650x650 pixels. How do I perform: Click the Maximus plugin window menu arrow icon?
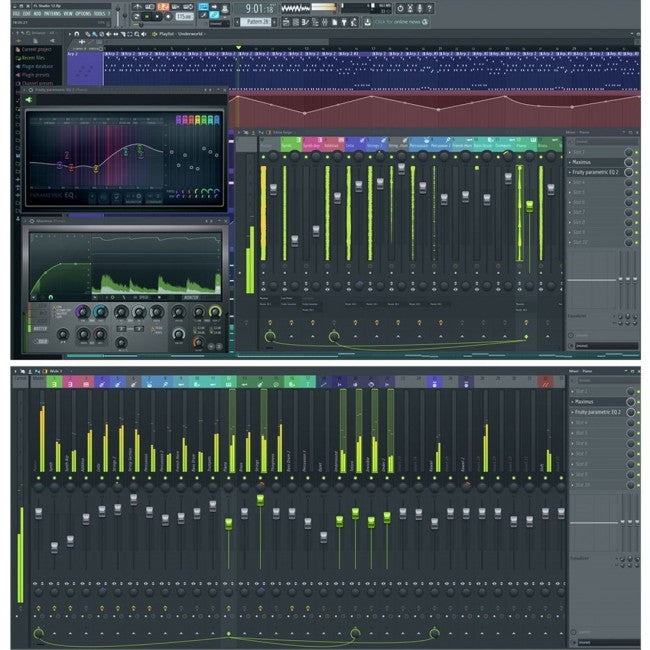point(28,221)
